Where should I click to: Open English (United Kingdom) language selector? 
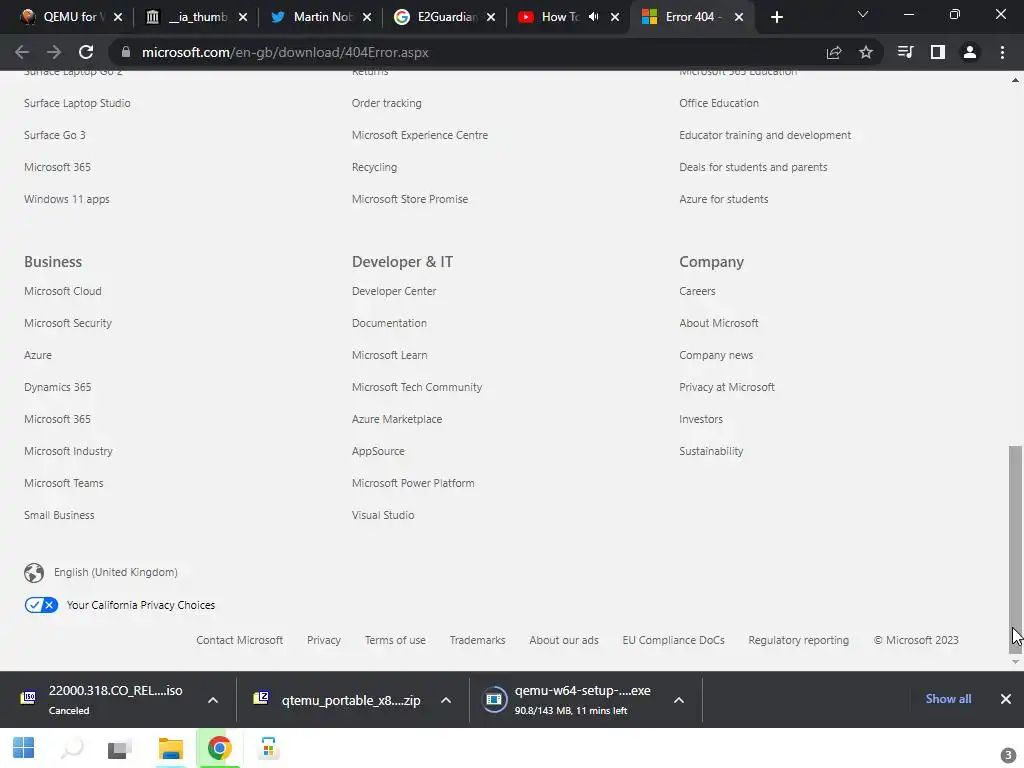click(116, 573)
